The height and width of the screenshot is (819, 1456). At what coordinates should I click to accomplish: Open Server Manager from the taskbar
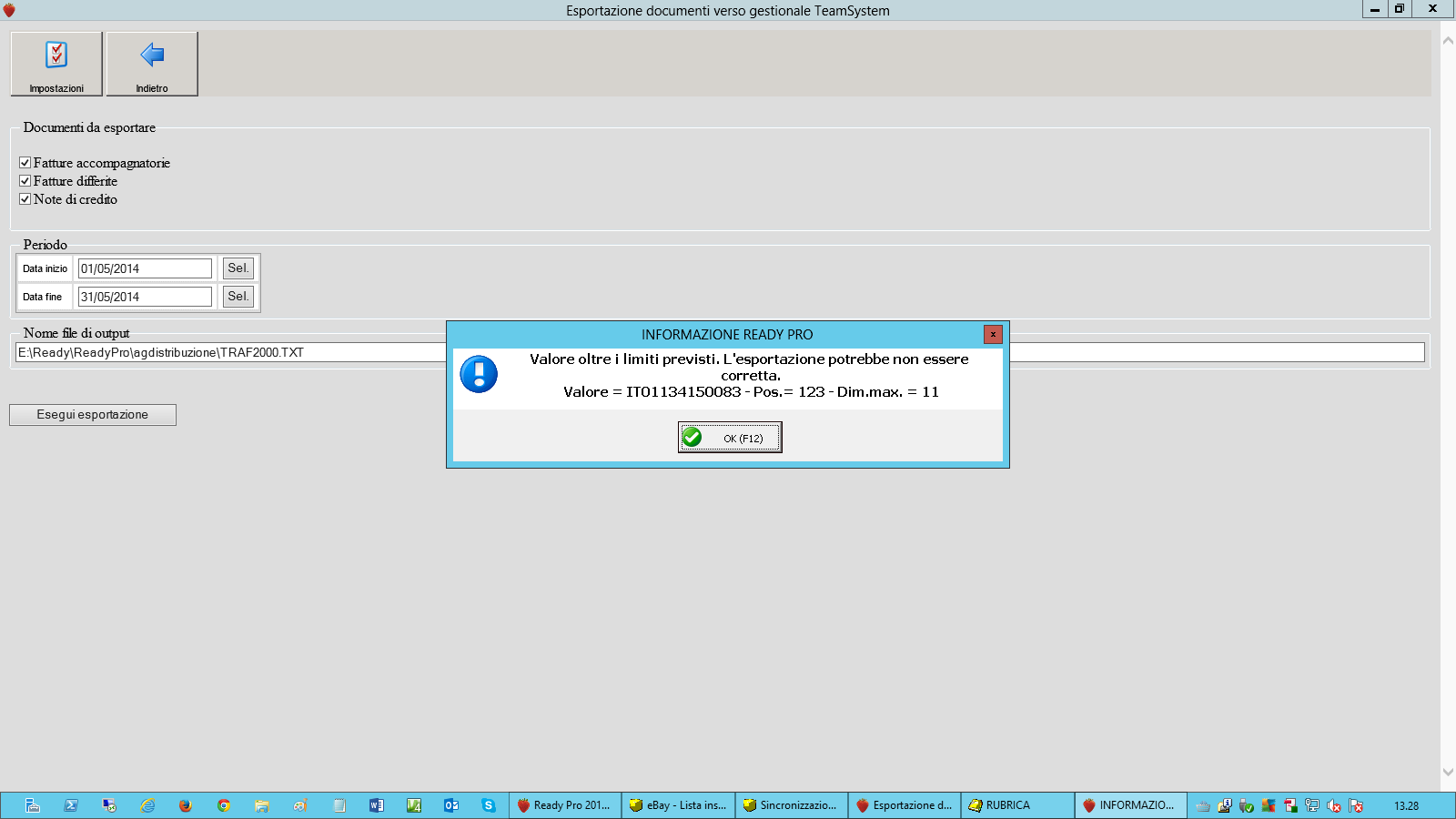coord(33,805)
